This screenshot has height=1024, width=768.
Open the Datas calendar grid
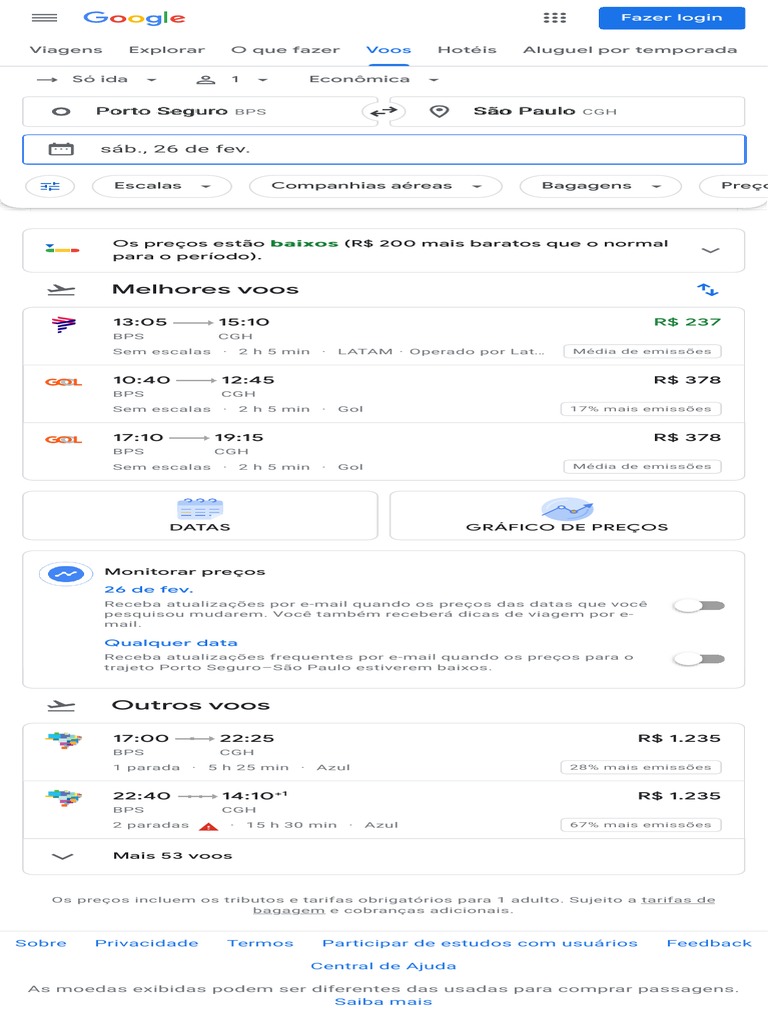tap(200, 516)
